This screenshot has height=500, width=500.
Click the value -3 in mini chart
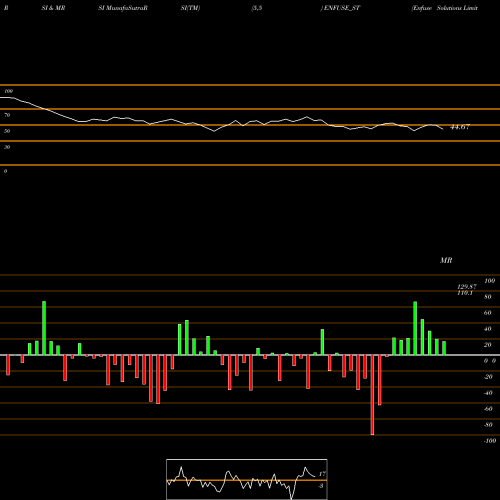coord(321,486)
